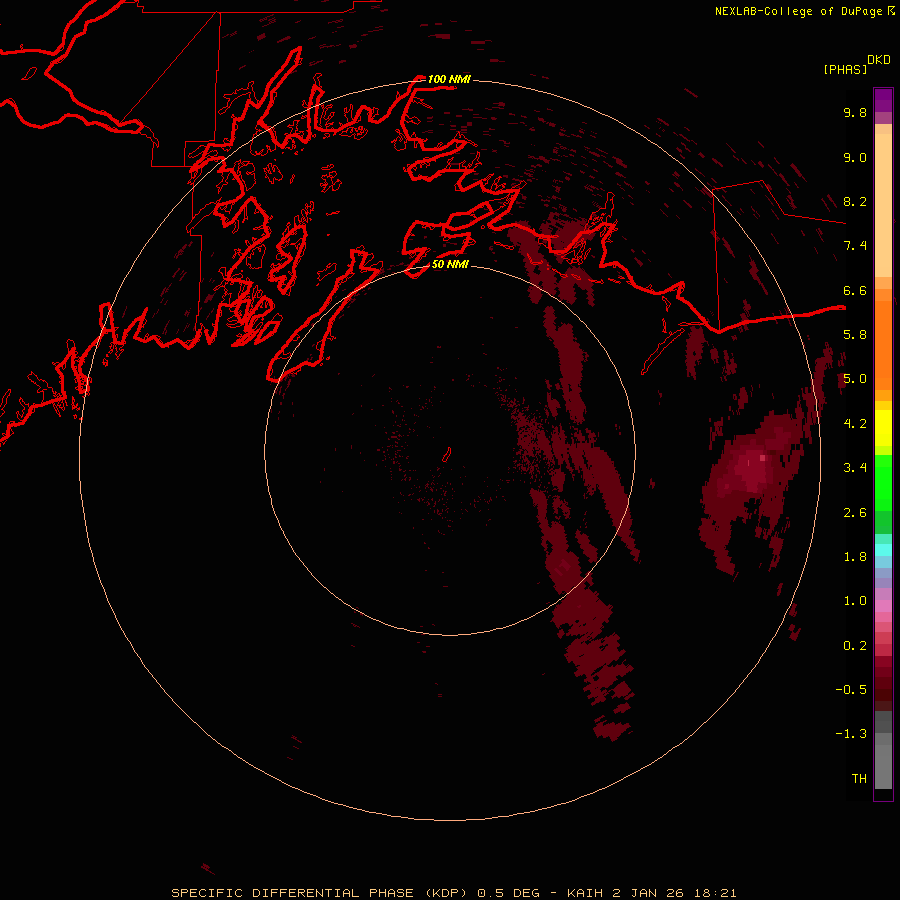Click the small island outline at radar center
Screen dimensions: 900x900
[447, 455]
